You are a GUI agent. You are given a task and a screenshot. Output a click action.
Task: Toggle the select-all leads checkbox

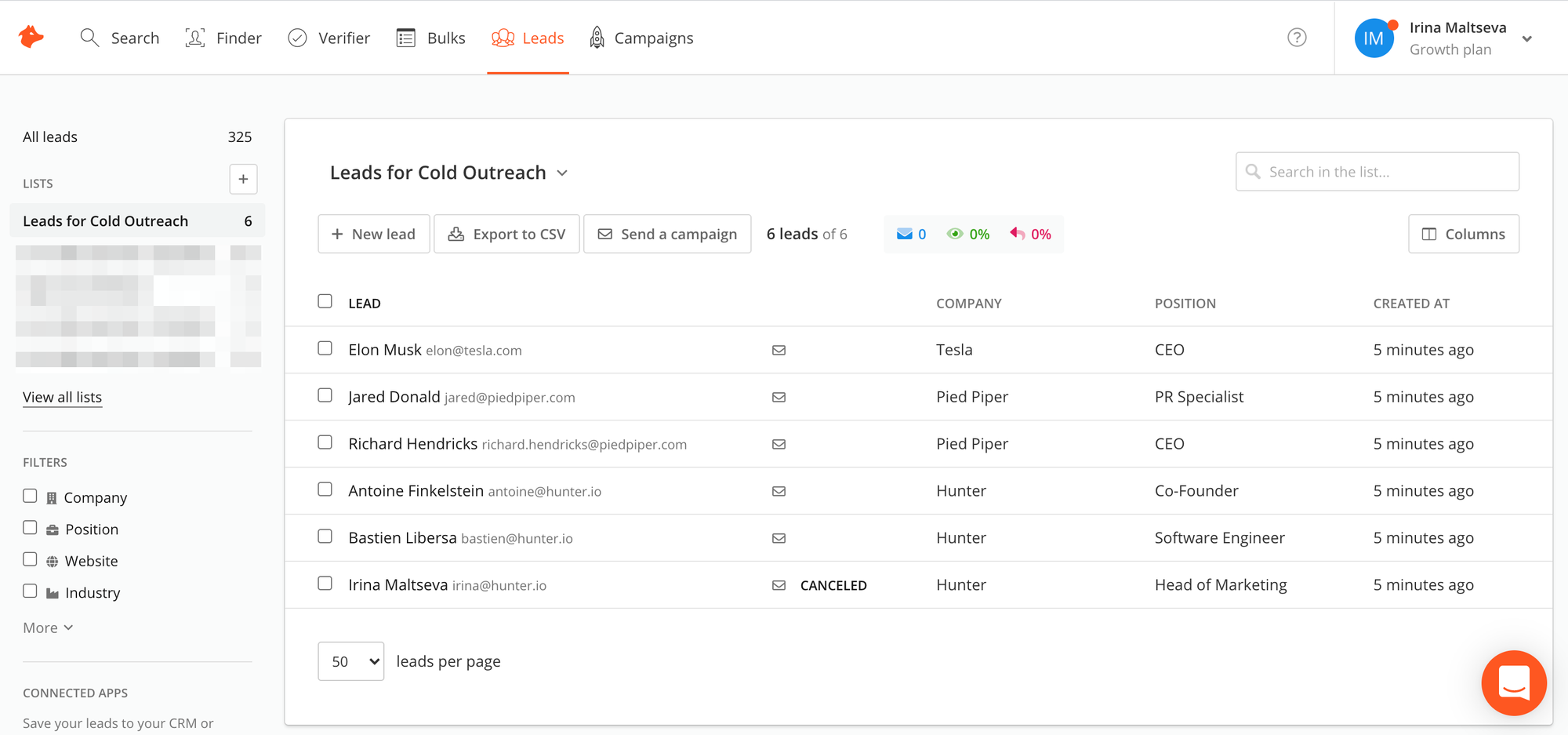[325, 301]
